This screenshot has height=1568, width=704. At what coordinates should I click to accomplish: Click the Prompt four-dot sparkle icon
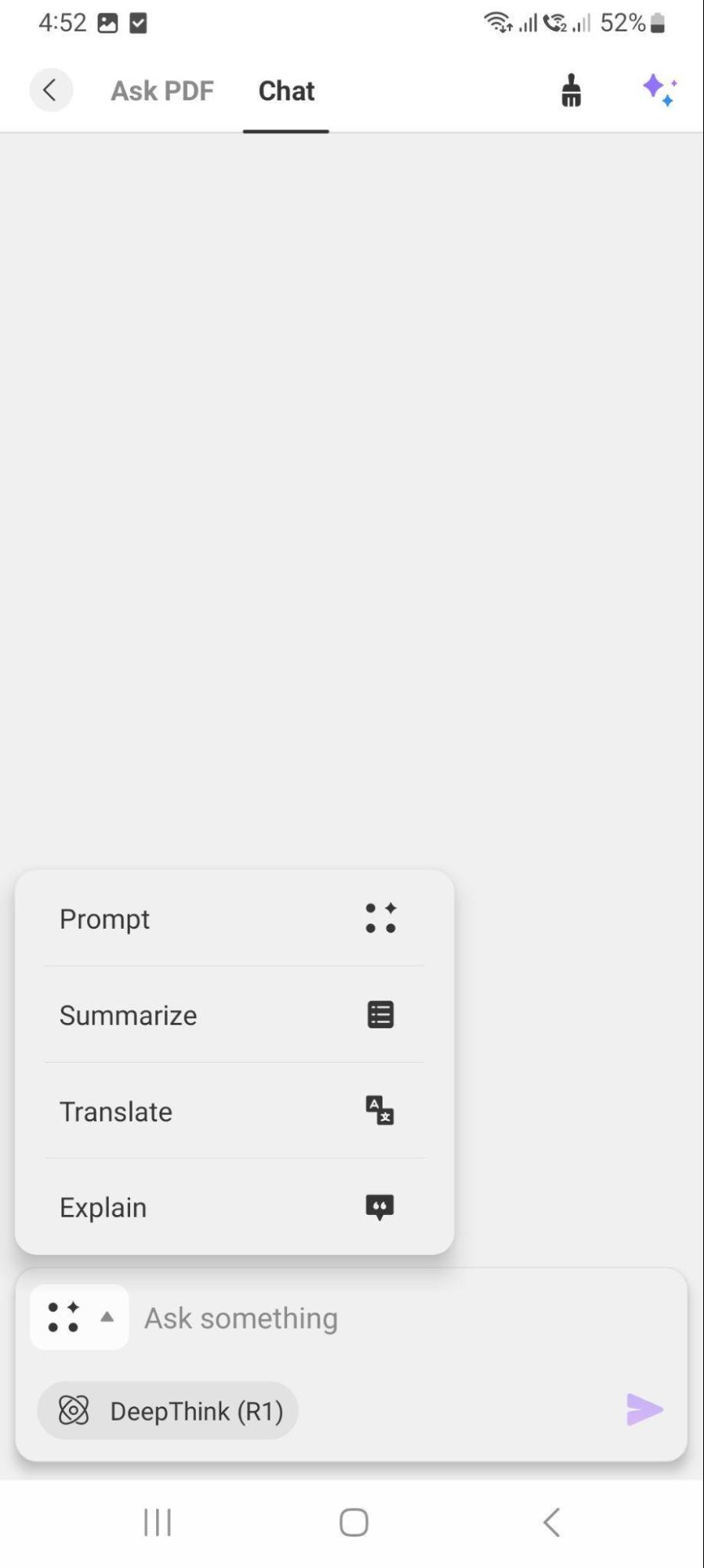(380, 918)
